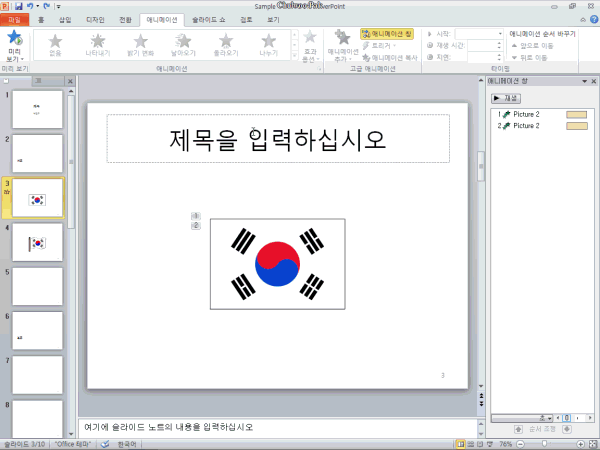The width and height of the screenshot is (600, 450).
Task: Click the notes pane text area
Action: coord(277,427)
